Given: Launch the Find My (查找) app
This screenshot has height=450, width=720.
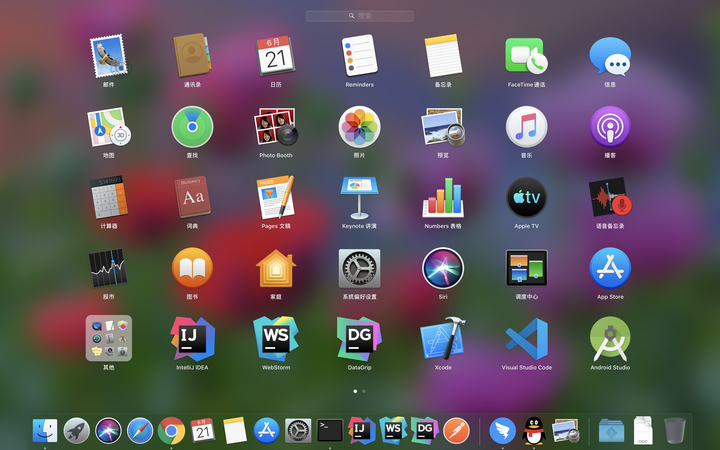Looking at the screenshot, I should point(192,127).
